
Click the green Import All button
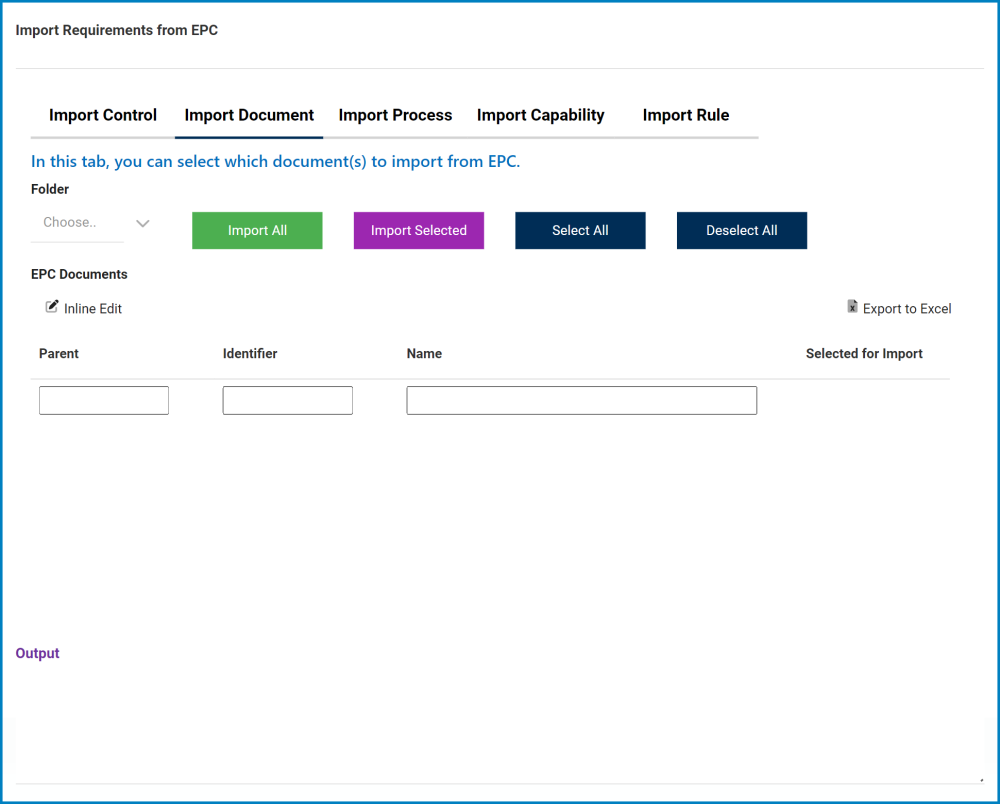pyautogui.click(x=257, y=230)
